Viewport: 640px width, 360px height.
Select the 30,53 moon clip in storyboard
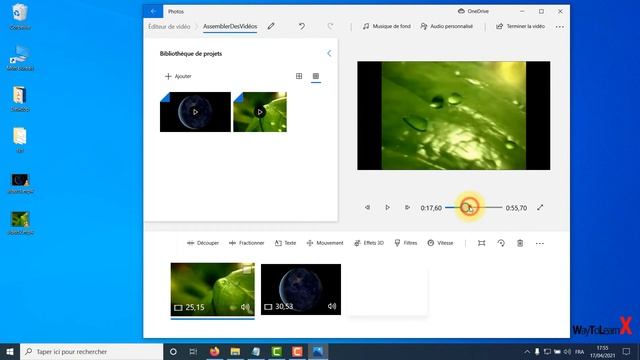[301, 289]
